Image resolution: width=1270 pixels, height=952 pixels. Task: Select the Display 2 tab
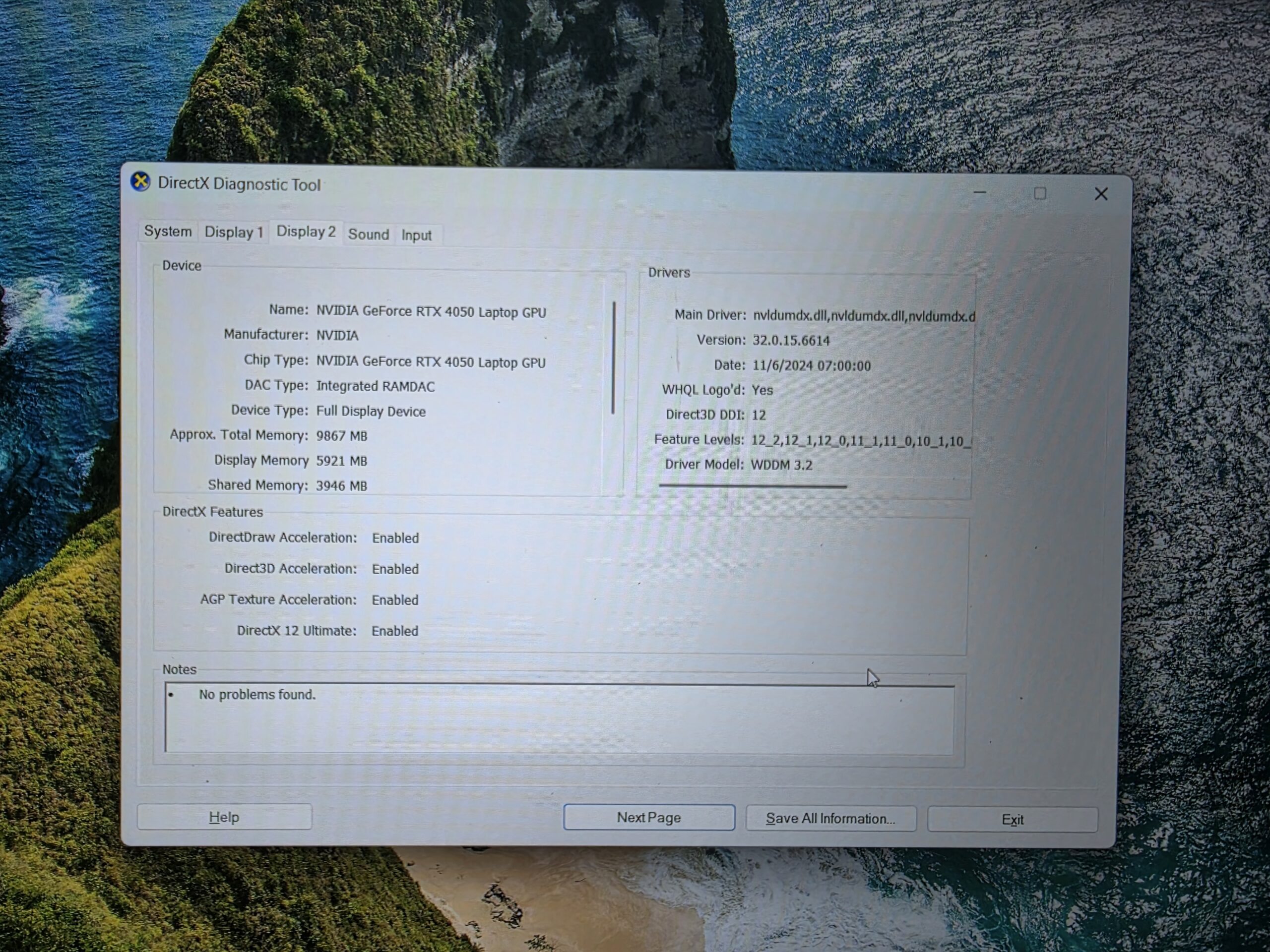(306, 231)
